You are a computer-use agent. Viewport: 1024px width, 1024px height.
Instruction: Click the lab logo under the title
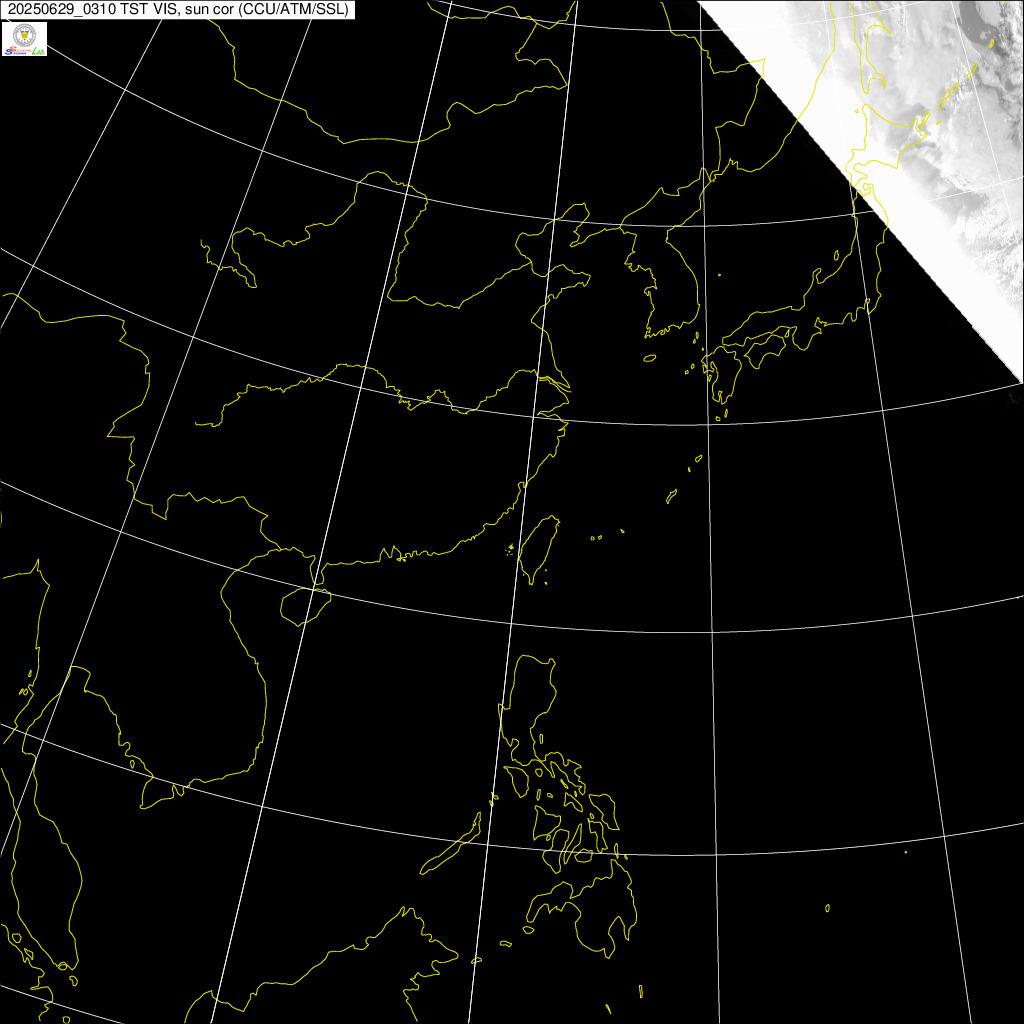coord(24,39)
